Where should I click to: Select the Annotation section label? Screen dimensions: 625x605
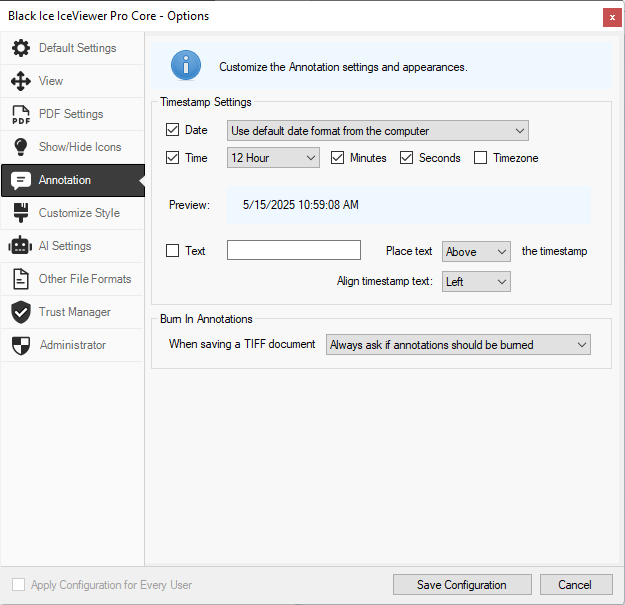[x=65, y=180]
